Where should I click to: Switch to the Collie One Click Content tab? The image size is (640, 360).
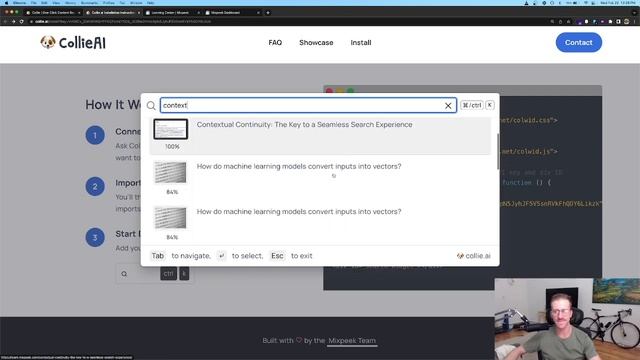(x=53, y=13)
